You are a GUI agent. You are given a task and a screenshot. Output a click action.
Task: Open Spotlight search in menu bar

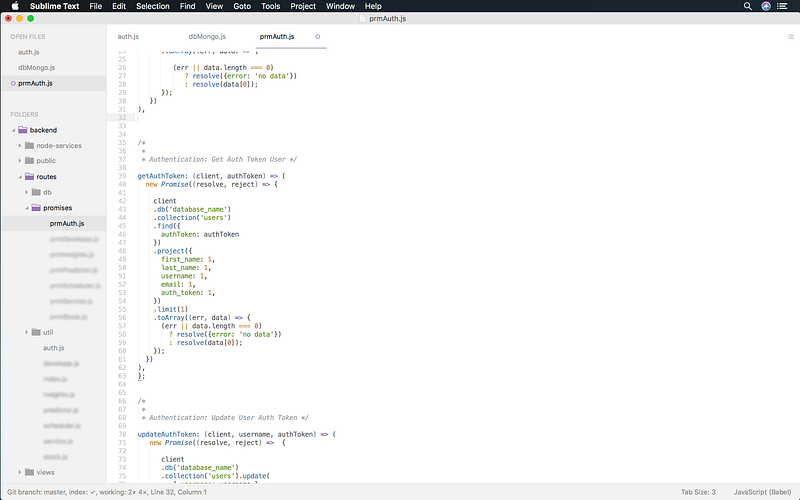coord(747,6)
